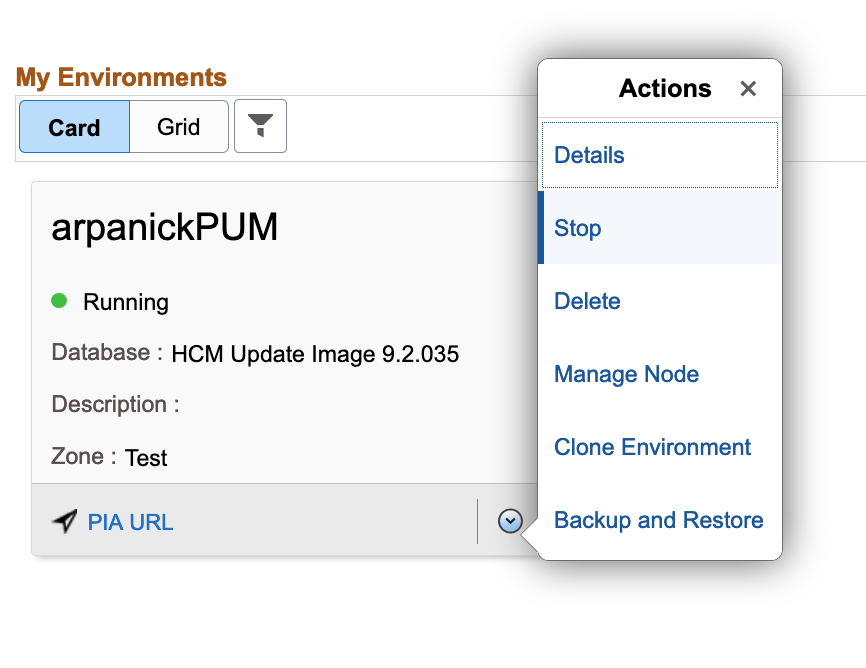This screenshot has width=866, height=668.
Task: Click the HCM Update Image 9.2.035 database value
Action: tap(315, 354)
